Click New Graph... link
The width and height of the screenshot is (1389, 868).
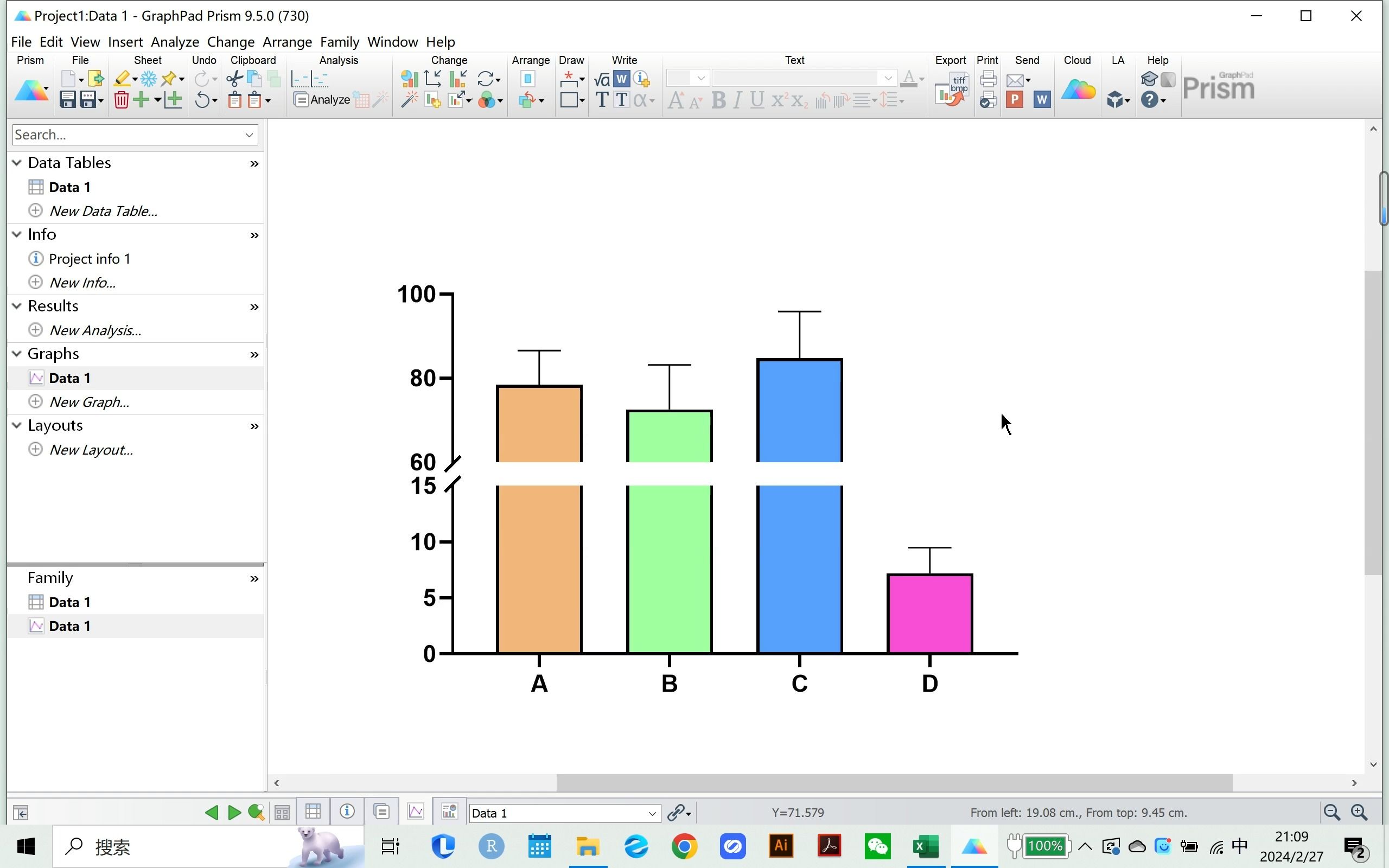click(x=89, y=402)
